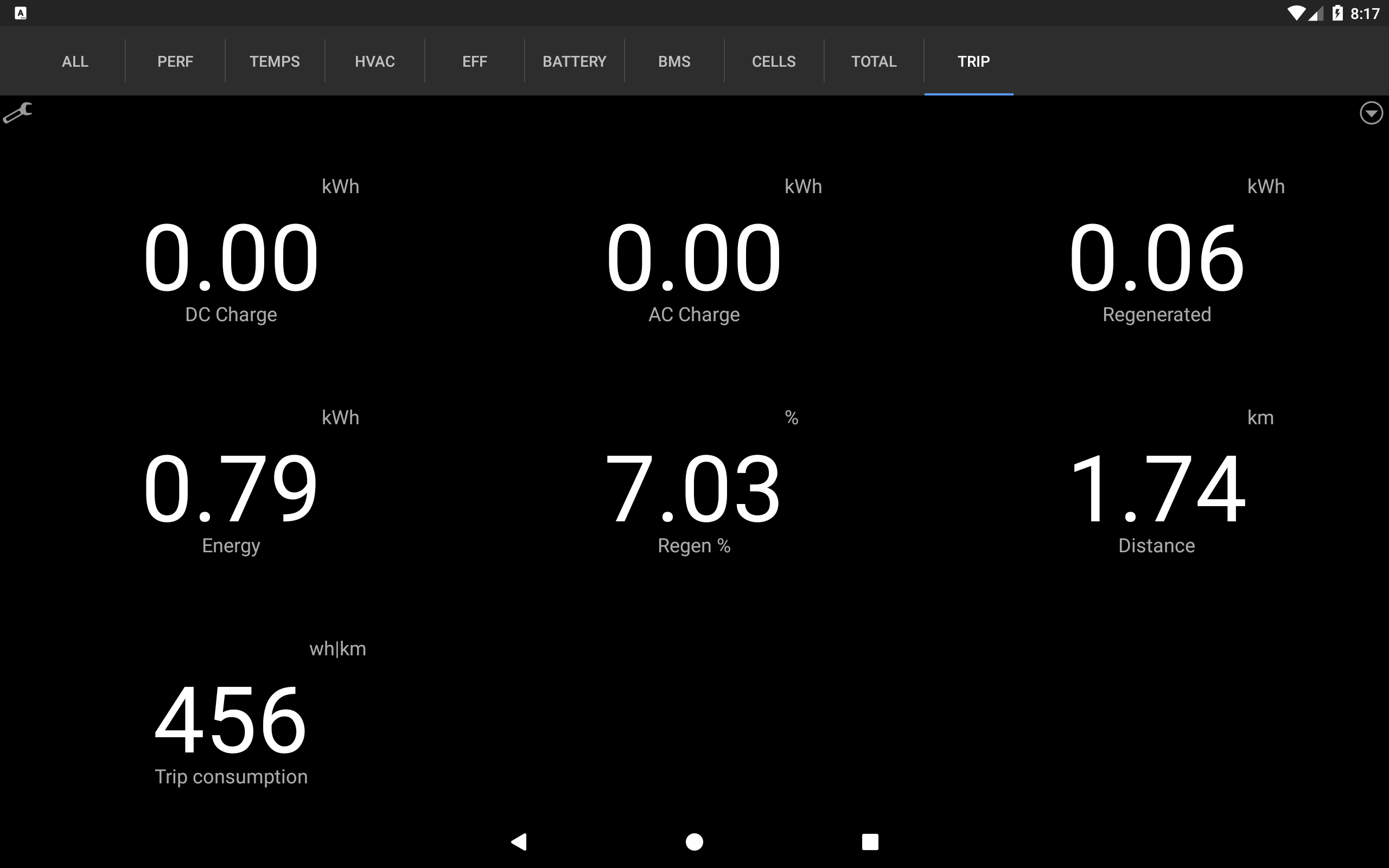1389x868 pixels.
Task: Tap the Regen % 7.03 value
Action: (694, 489)
